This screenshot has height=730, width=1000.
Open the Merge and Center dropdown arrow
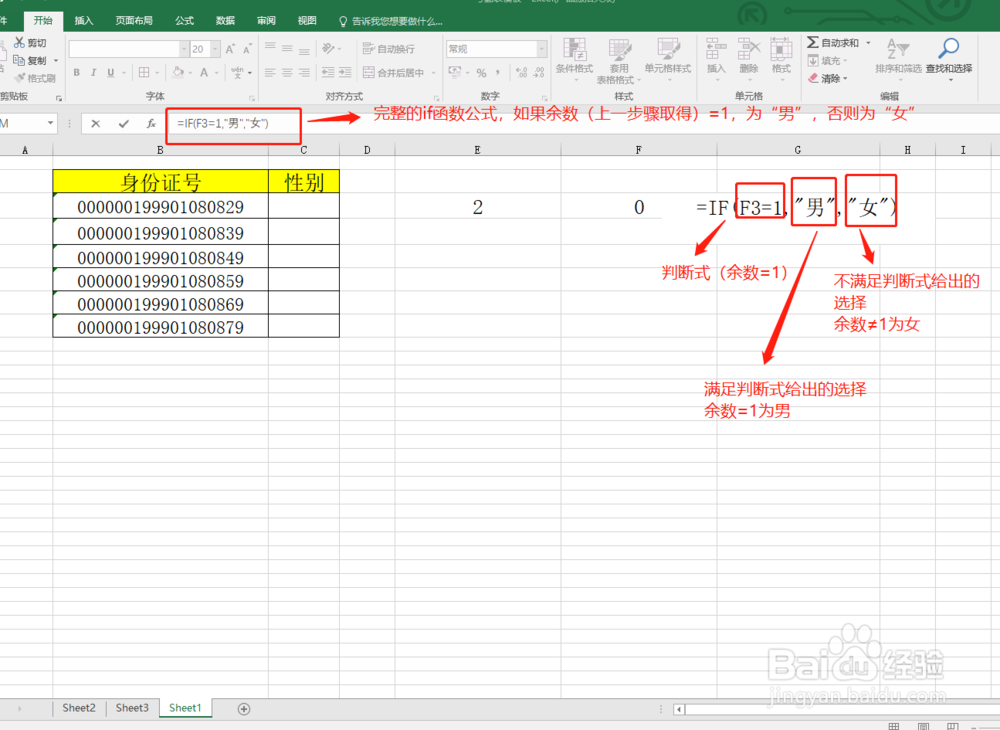point(433,73)
